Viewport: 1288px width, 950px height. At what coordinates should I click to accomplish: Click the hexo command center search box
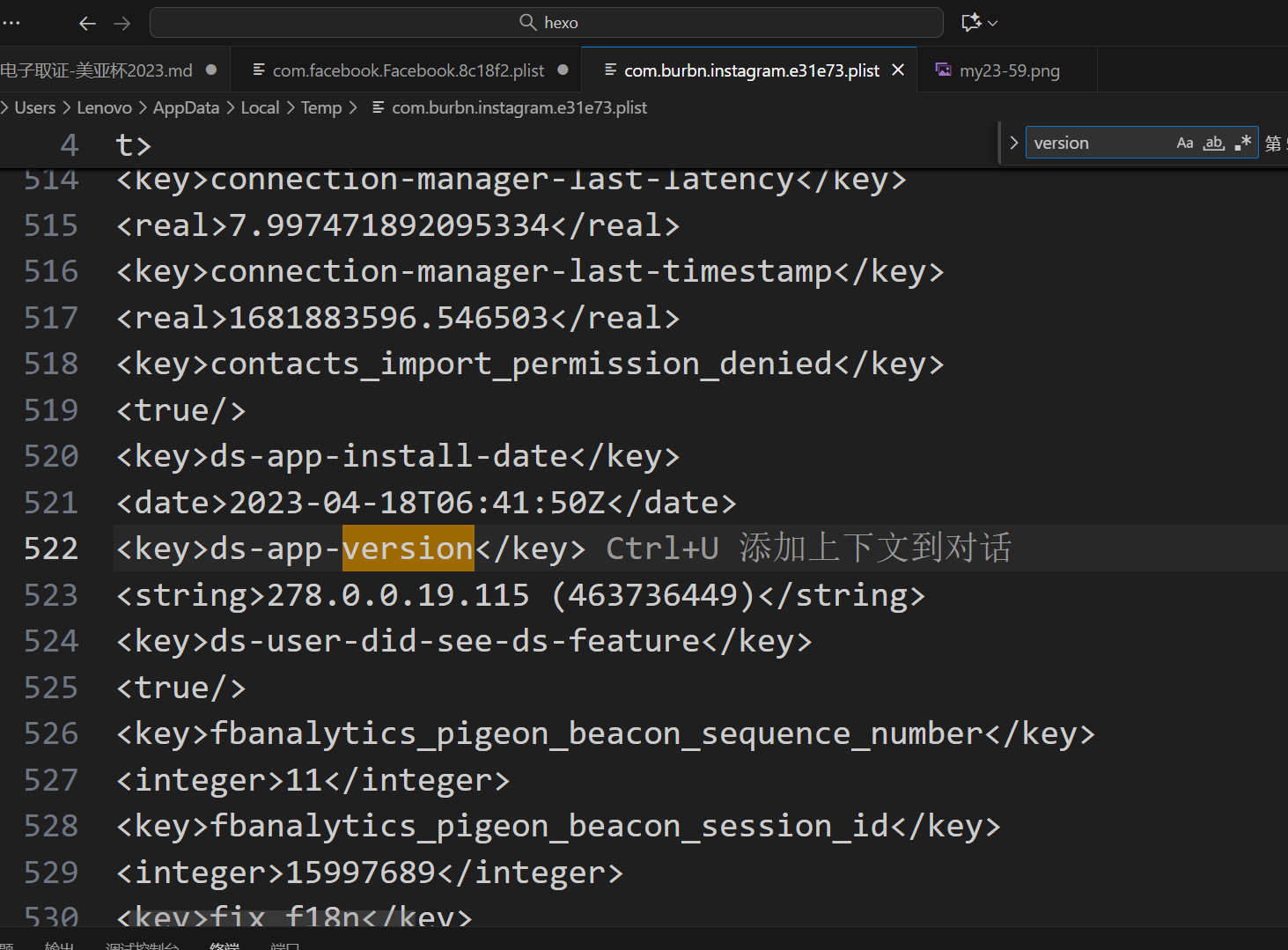point(547,23)
